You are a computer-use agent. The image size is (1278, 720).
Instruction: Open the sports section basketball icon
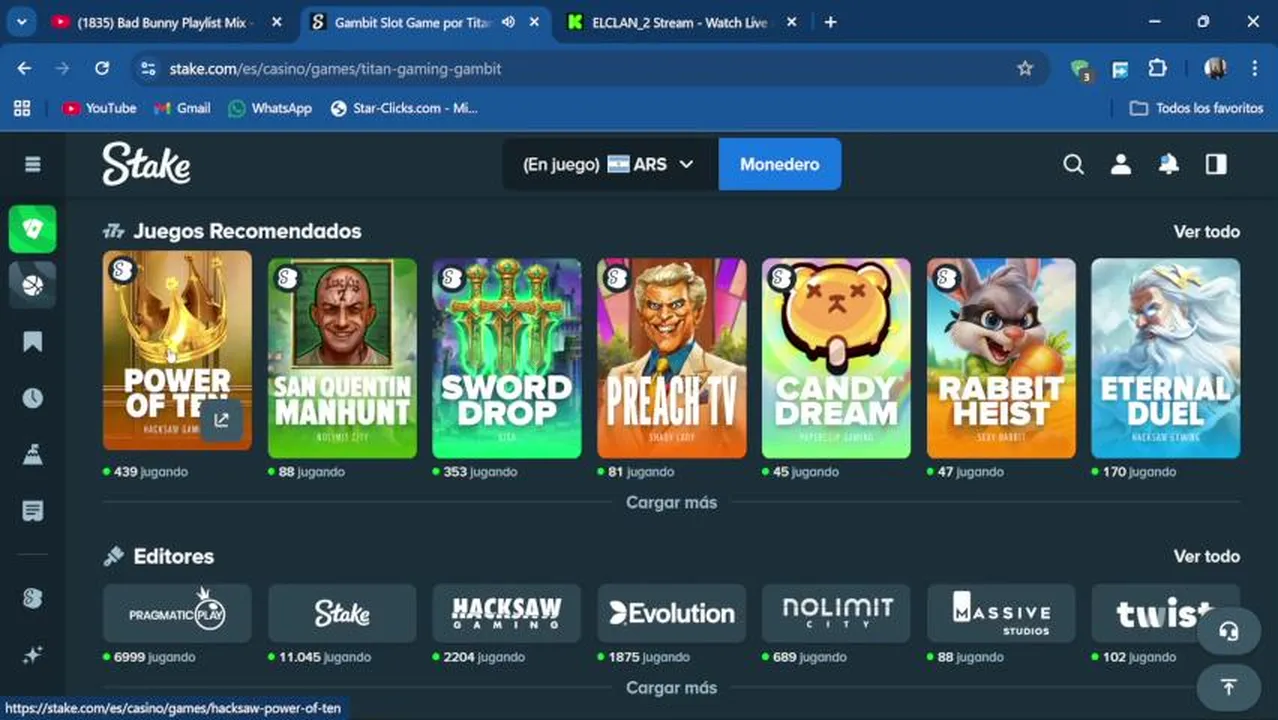click(33, 286)
